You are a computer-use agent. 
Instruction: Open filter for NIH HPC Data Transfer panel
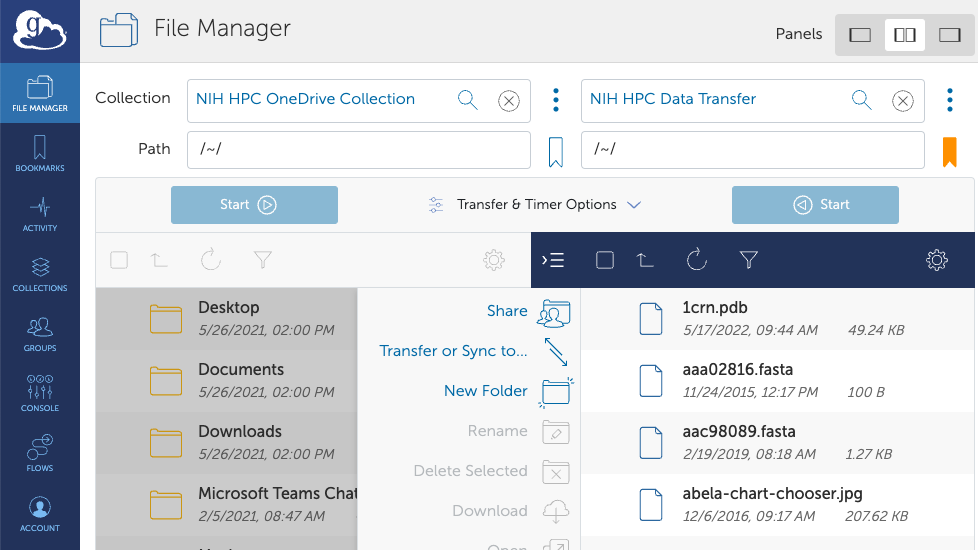pos(748,260)
